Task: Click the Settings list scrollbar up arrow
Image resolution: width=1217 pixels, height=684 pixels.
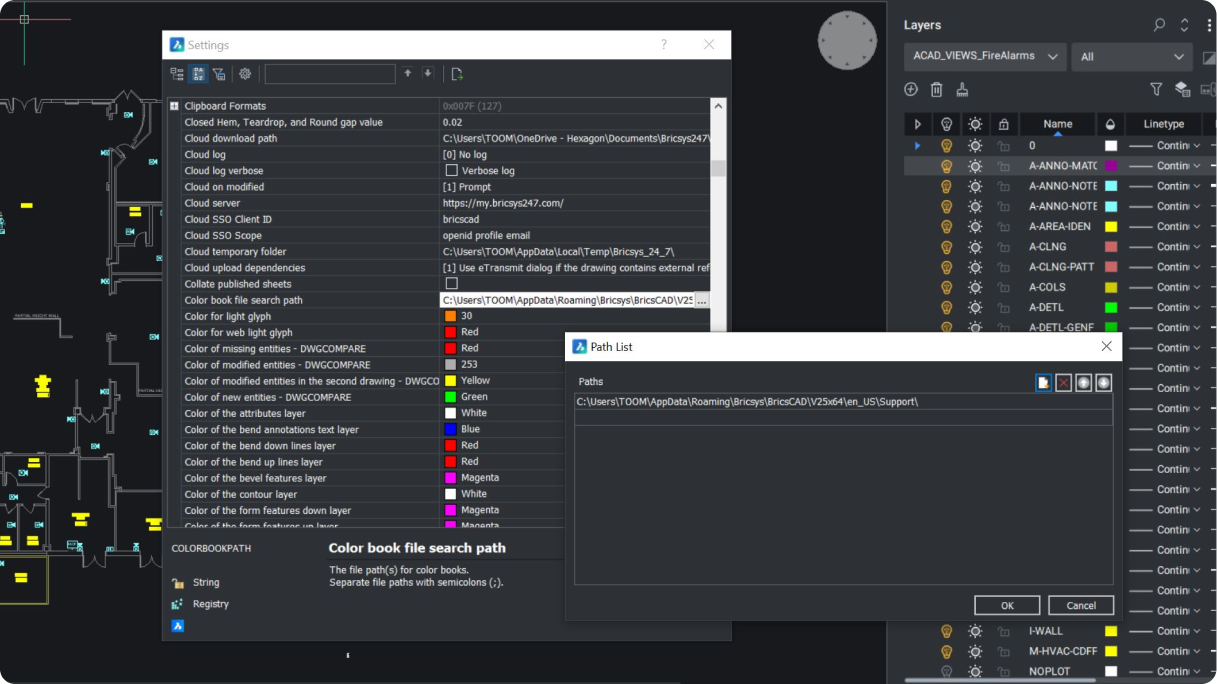Action: click(718, 105)
